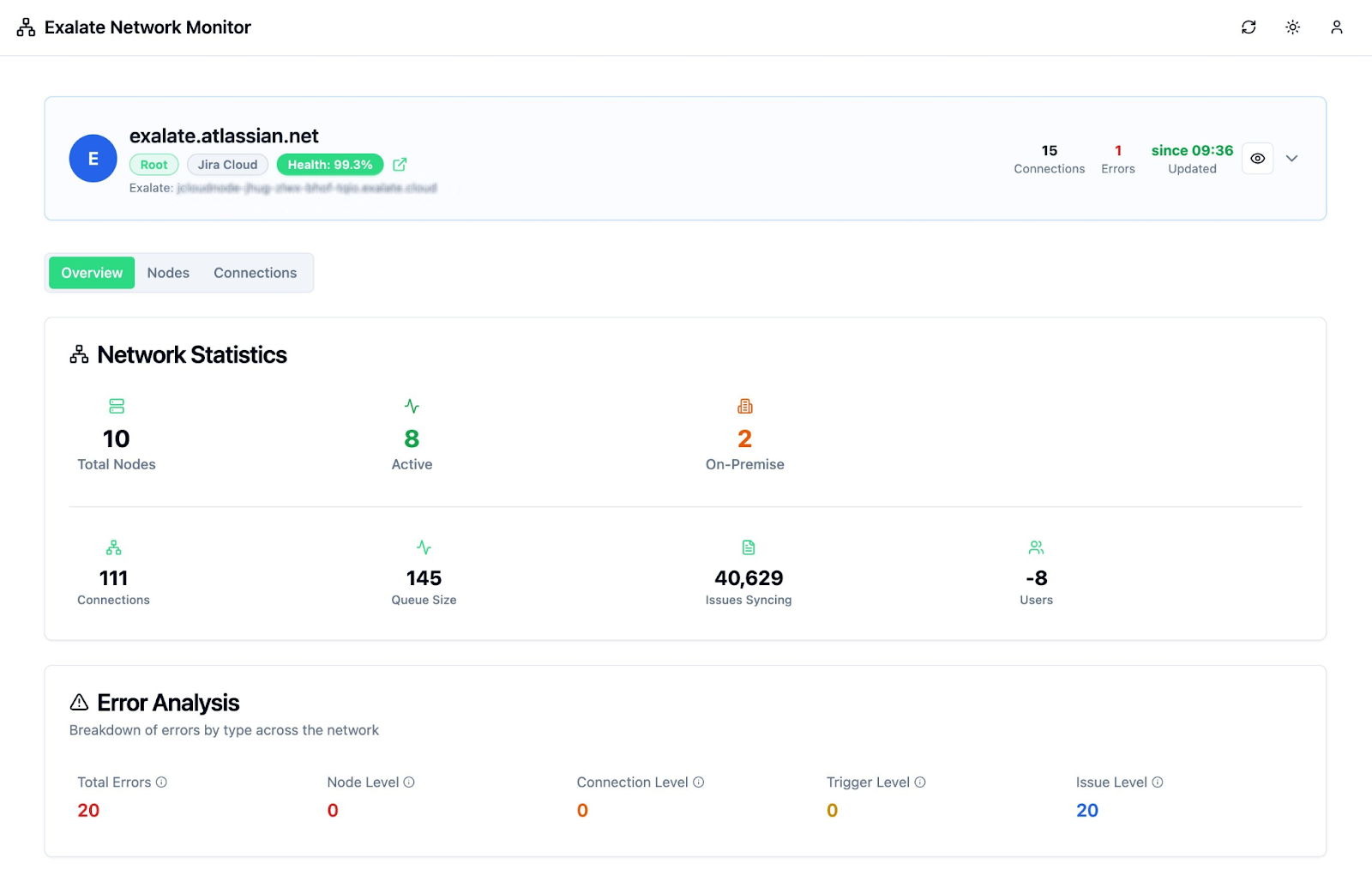The image size is (1372, 876).
Task: Click the external link icon beside the health badge
Action: [400, 164]
